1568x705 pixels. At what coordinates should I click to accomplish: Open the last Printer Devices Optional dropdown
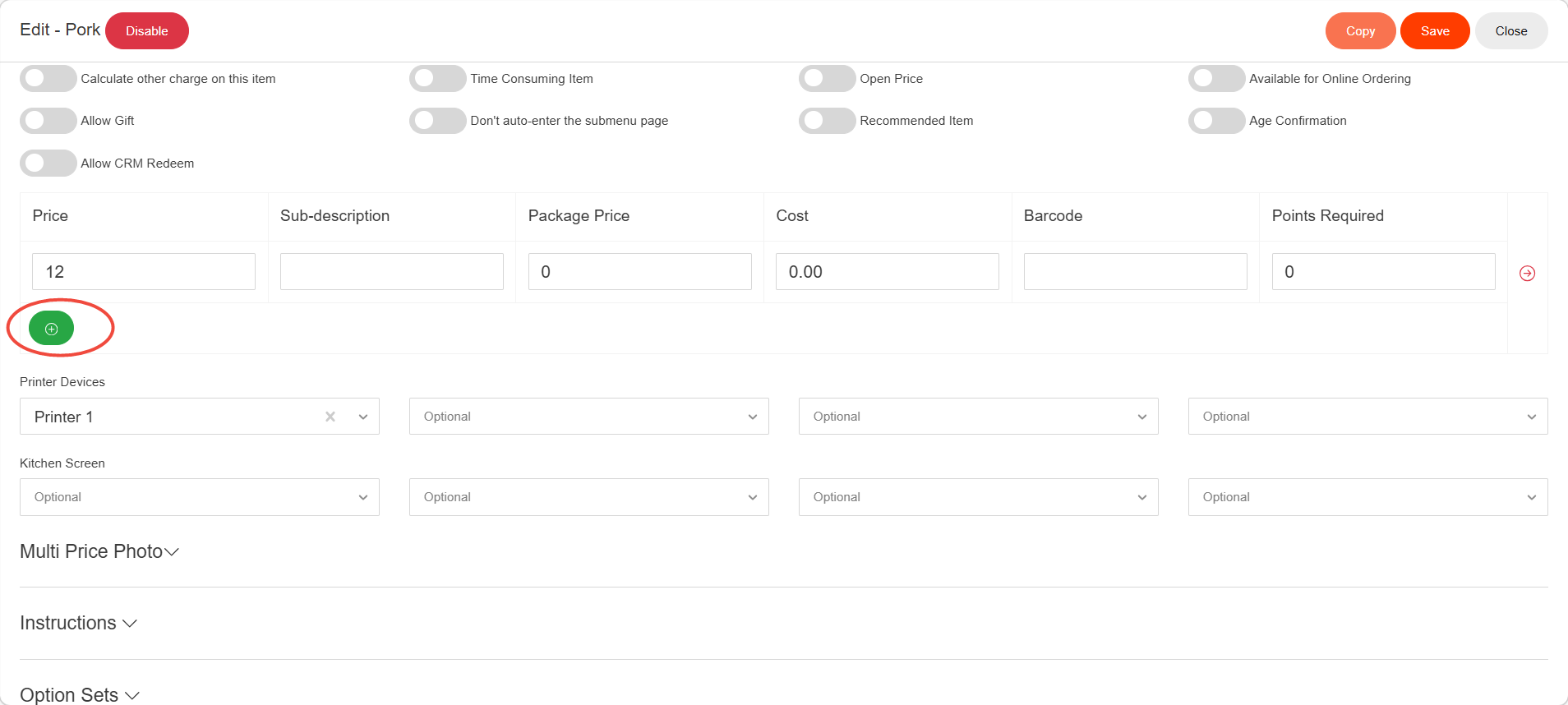[1367, 417]
